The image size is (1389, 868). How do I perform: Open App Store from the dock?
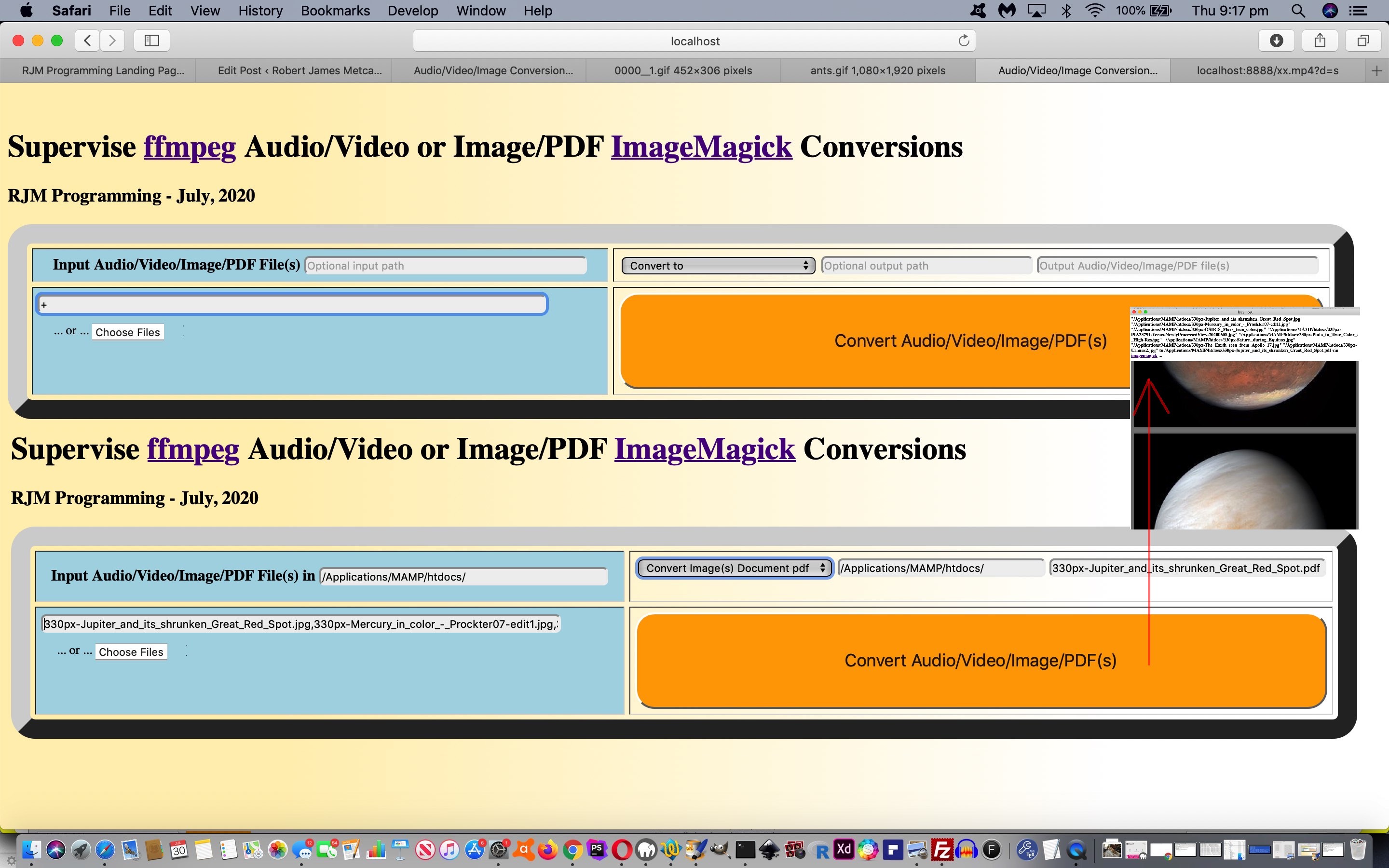pyautogui.click(x=475, y=849)
